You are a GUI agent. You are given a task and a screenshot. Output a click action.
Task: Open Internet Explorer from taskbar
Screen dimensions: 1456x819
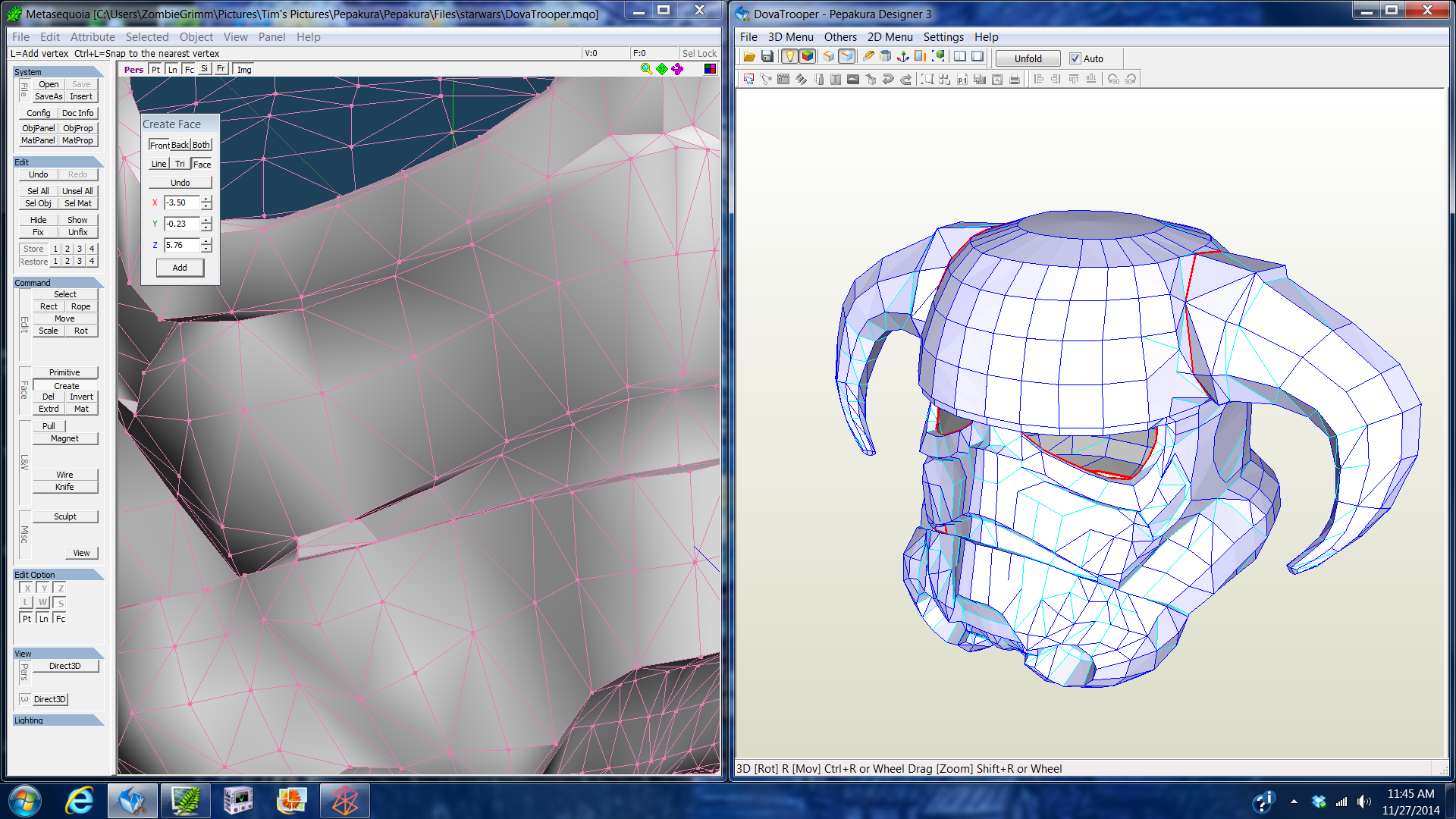(79, 801)
